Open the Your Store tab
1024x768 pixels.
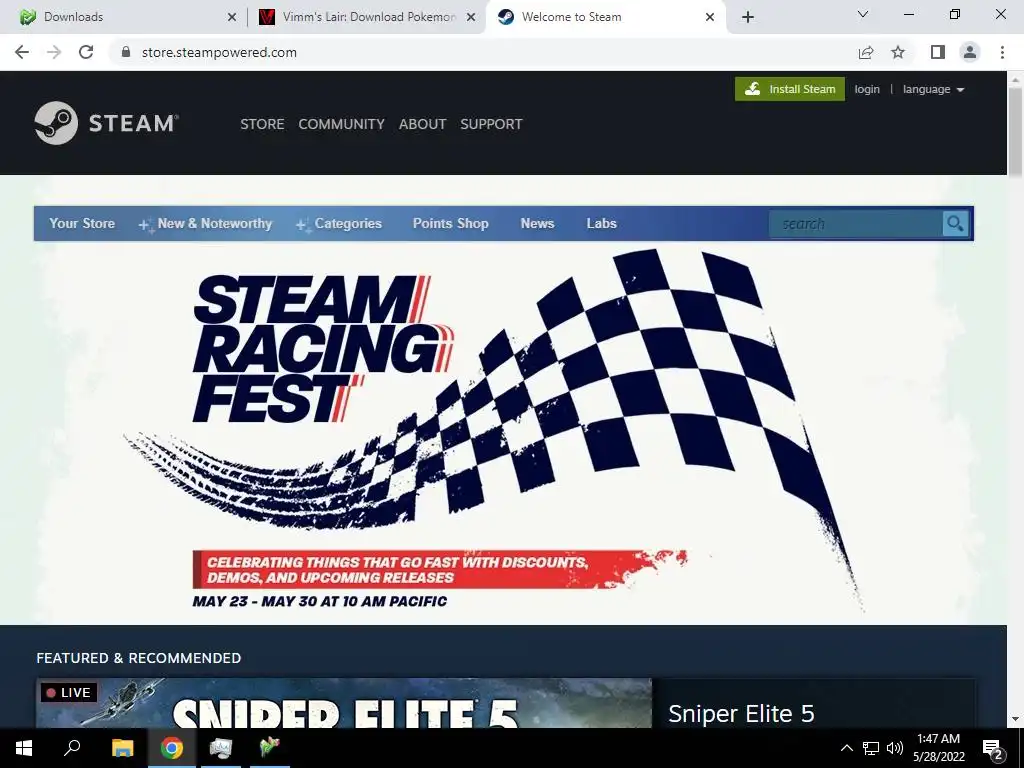pyautogui.click(x=82, y=223)
